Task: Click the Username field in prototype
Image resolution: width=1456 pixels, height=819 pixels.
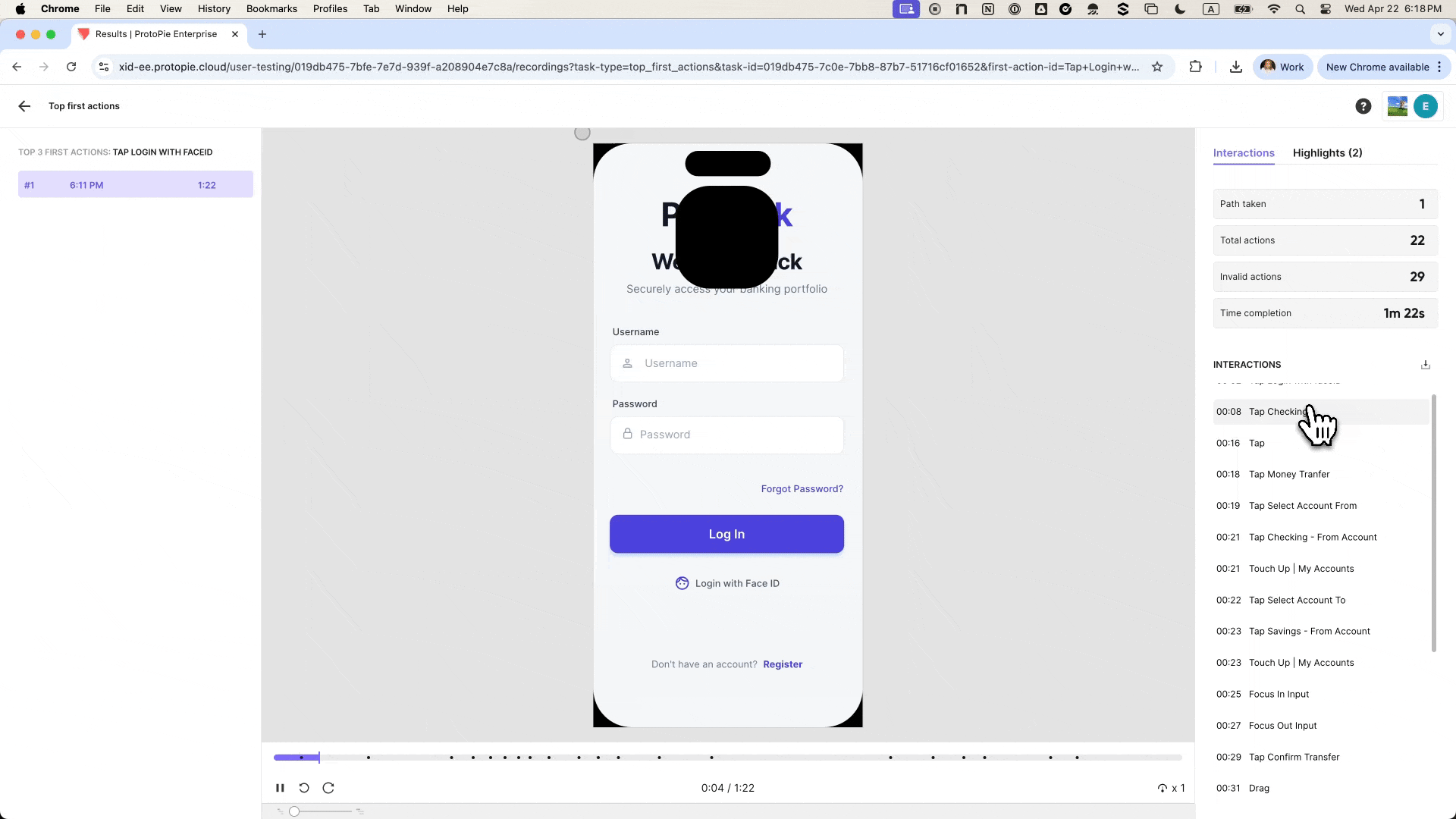Action: click(x=726, y=363)
